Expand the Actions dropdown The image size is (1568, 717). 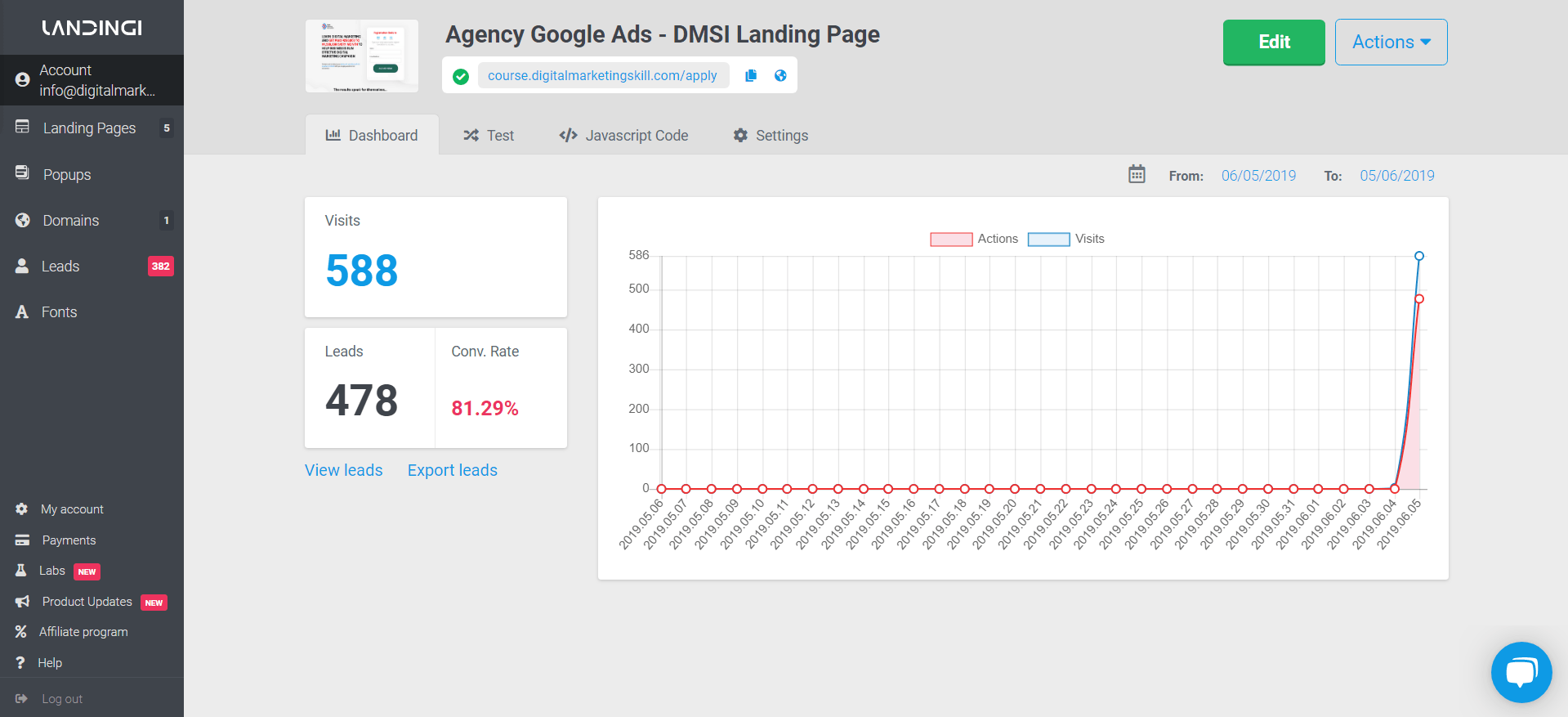click(x=1391, y=42)
